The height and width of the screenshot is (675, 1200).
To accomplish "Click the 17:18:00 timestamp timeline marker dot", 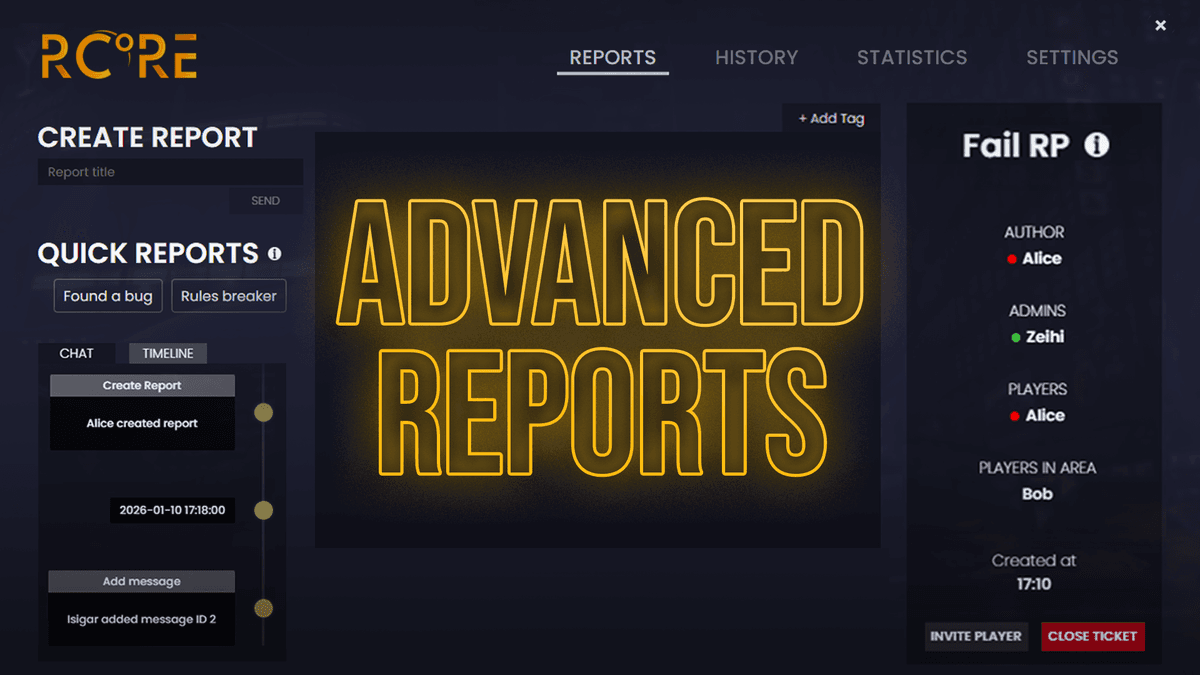I will [263, 510].
